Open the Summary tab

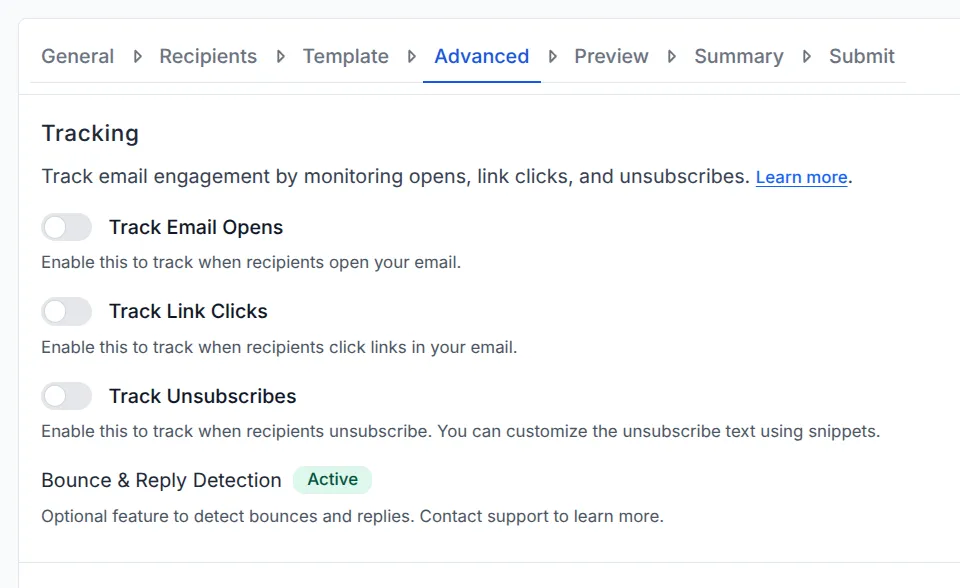(739, 57)
